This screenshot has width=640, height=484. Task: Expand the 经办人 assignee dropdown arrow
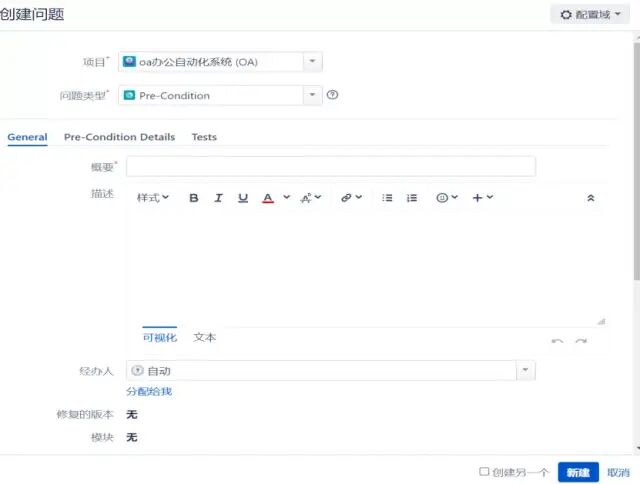[526, 370]
